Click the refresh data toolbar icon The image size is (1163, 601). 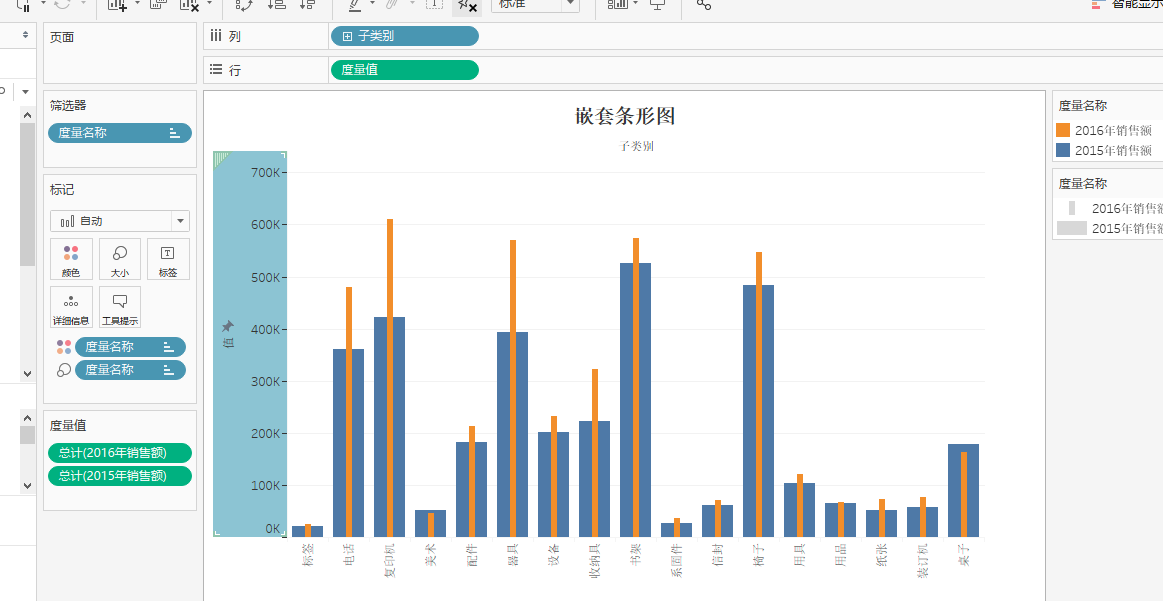tap(62, 4)
